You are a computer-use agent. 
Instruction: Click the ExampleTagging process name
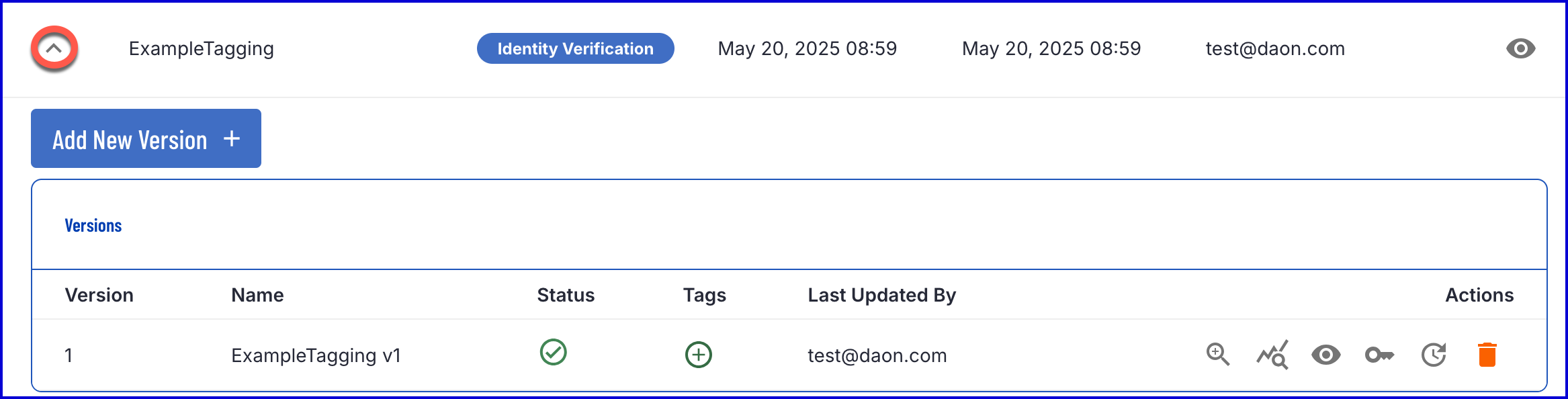coord(202,48)
